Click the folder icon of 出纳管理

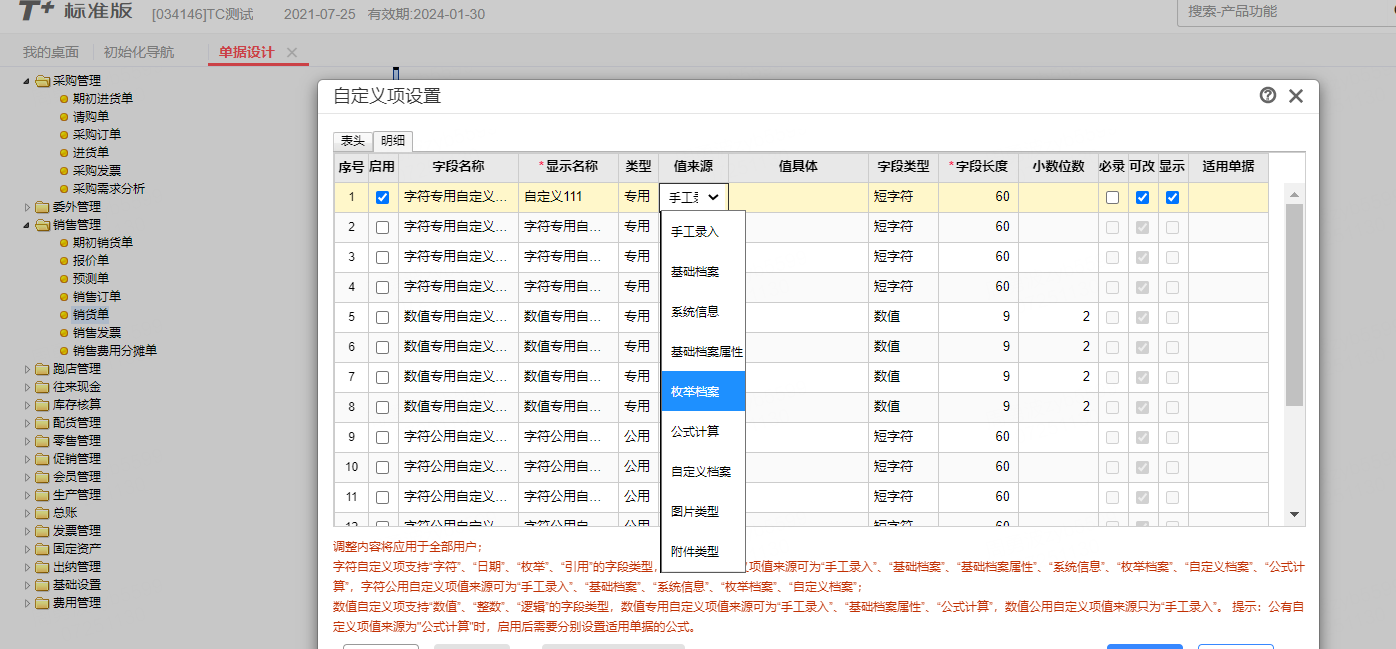pyautogui.click(x=42, y=567)
